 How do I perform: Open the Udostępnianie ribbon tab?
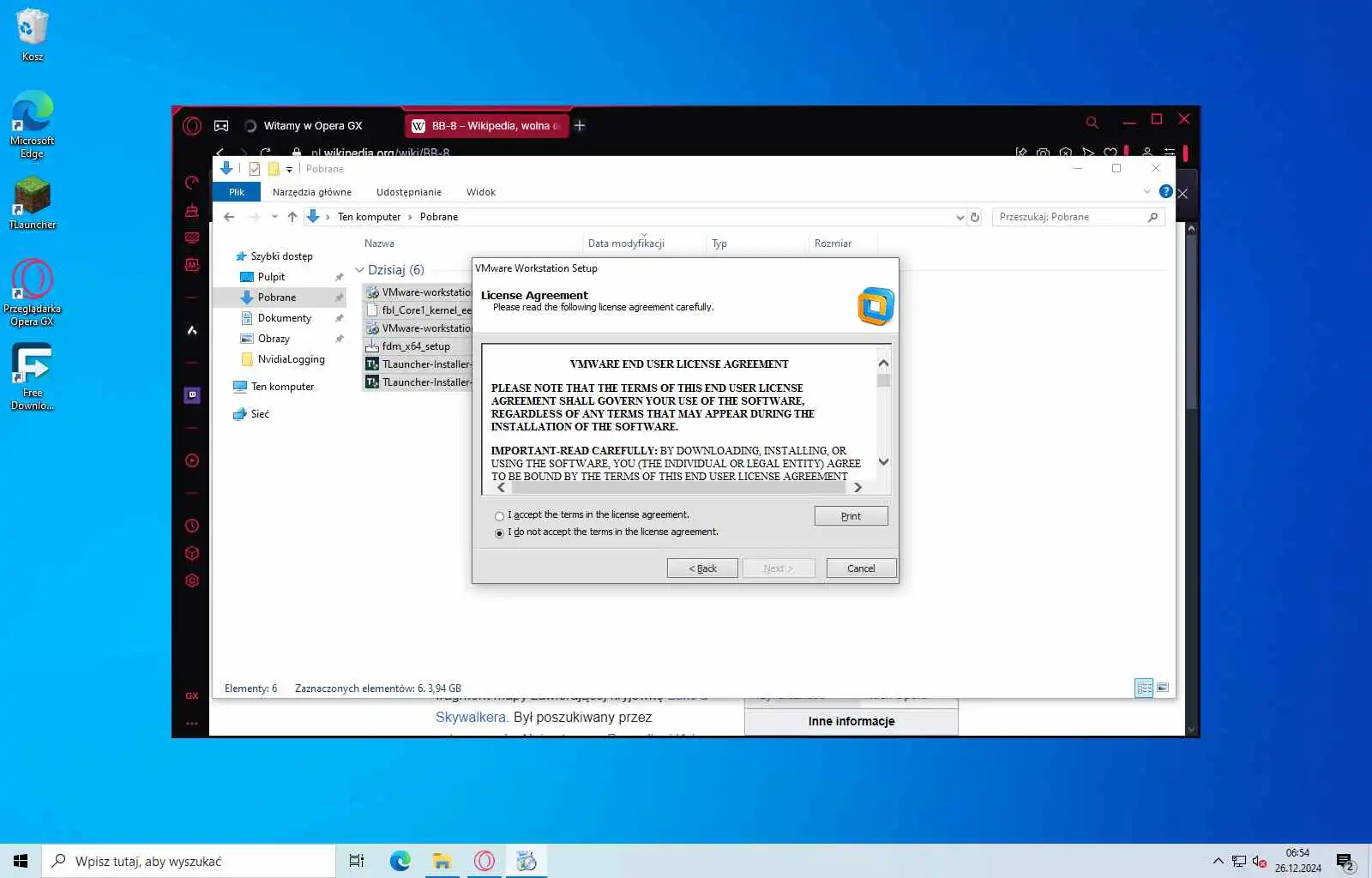point(409,192)
